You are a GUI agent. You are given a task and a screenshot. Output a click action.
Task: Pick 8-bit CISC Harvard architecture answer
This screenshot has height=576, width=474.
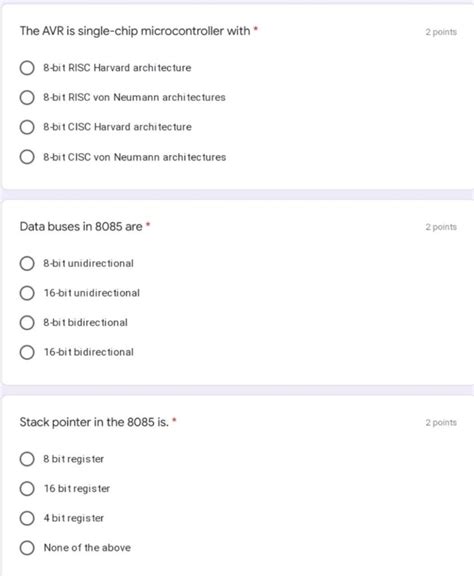pos(27,127)
